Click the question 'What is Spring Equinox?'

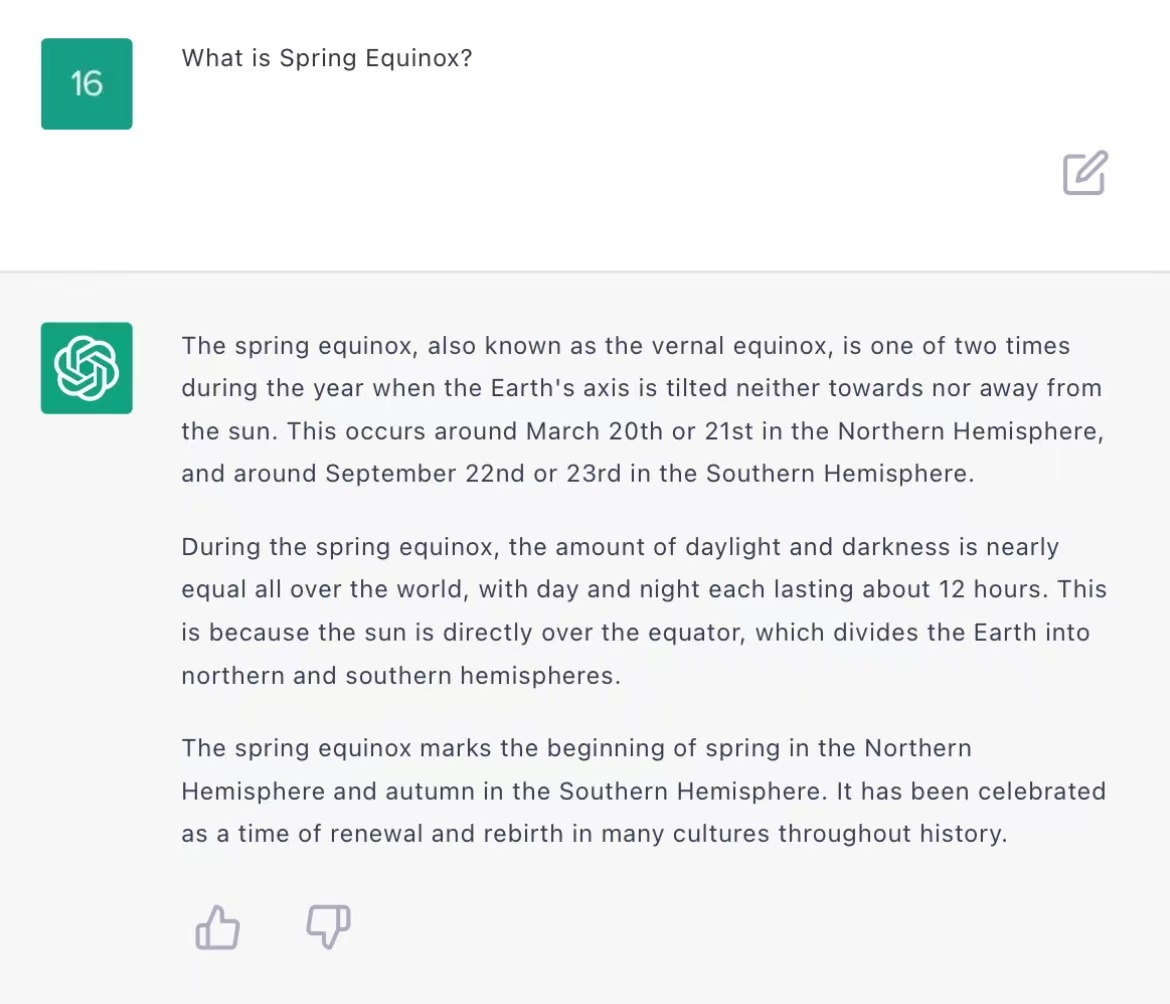327,58
